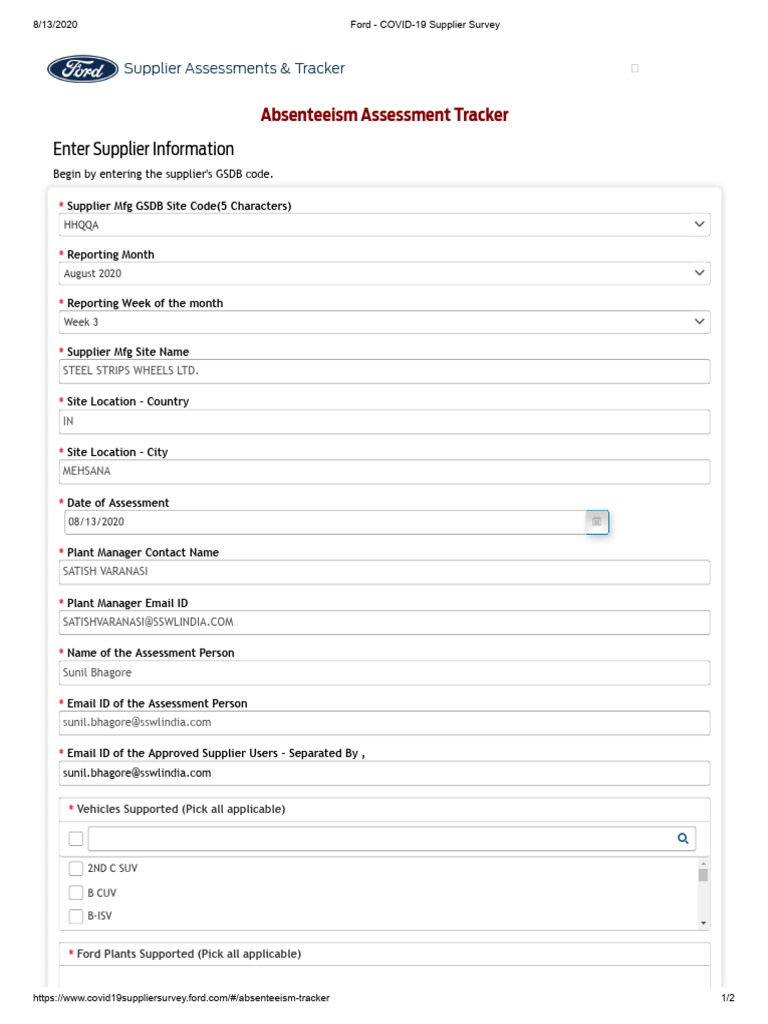Click the vehicles search magnifier icon

click(x=683, y=839)
